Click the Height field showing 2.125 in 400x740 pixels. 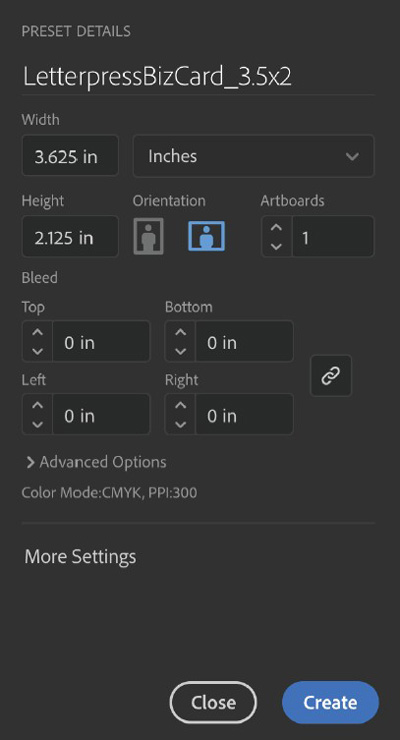70,236
